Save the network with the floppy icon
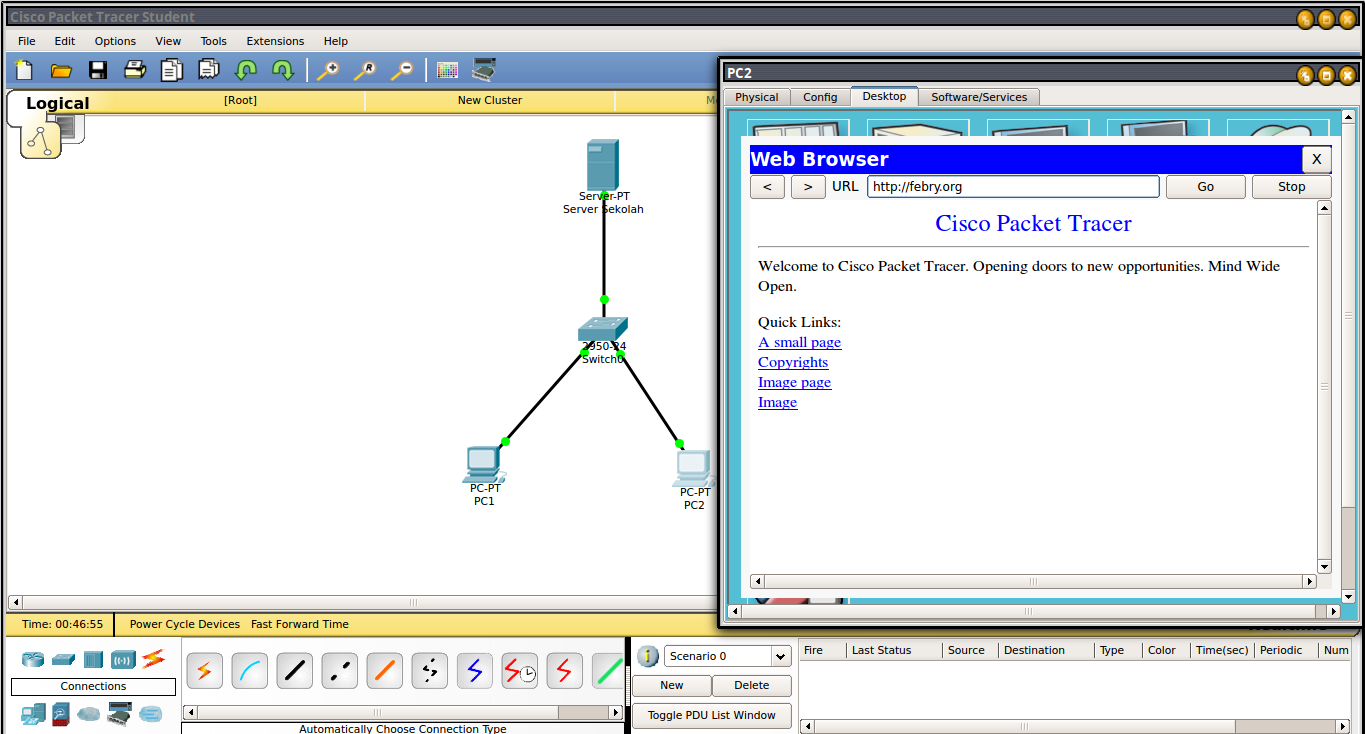The image size is (1365, 734). (x=98, y=70)
